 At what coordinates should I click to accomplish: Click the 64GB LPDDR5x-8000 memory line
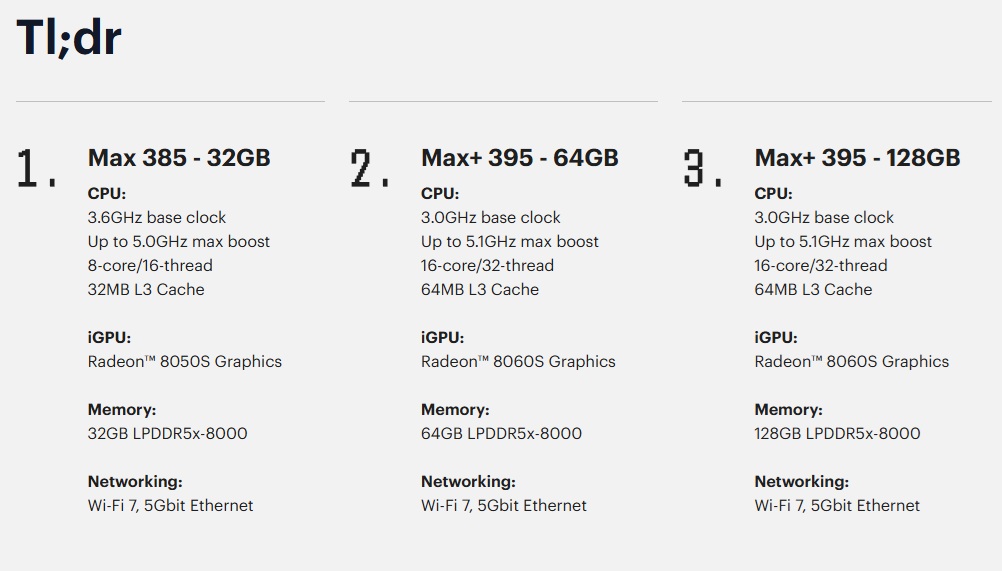pos(501,434)
